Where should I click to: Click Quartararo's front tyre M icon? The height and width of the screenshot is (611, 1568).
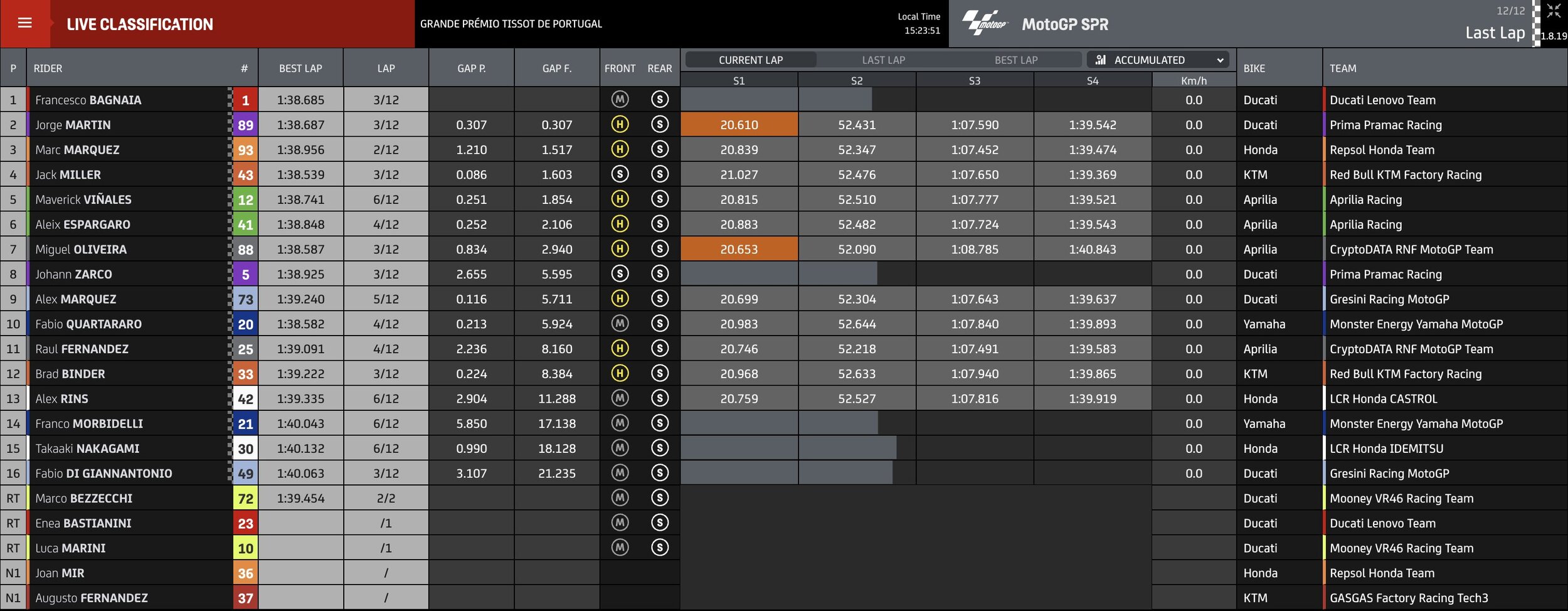coord(620,324)
